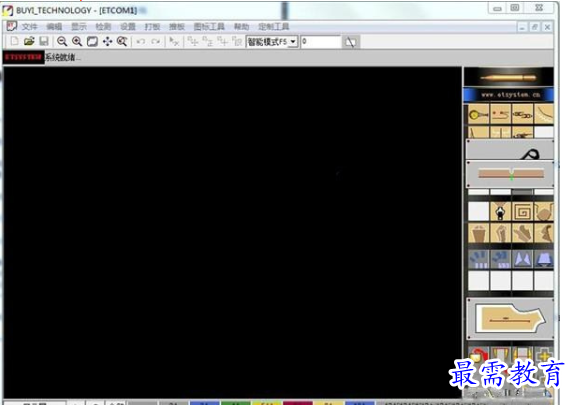Select the tape measure tool icon
This screenshot has width=573, height=405.
coord(478,114)
